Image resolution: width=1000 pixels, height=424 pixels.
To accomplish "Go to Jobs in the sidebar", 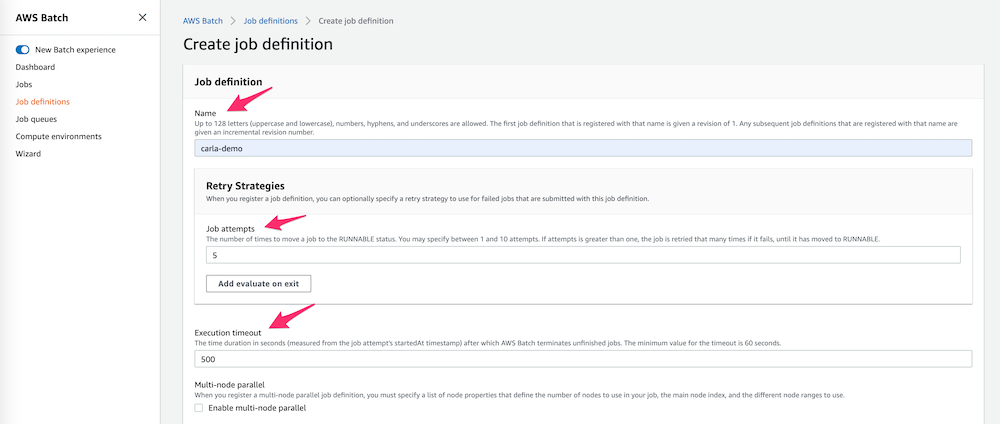I will tap(24, 84).
